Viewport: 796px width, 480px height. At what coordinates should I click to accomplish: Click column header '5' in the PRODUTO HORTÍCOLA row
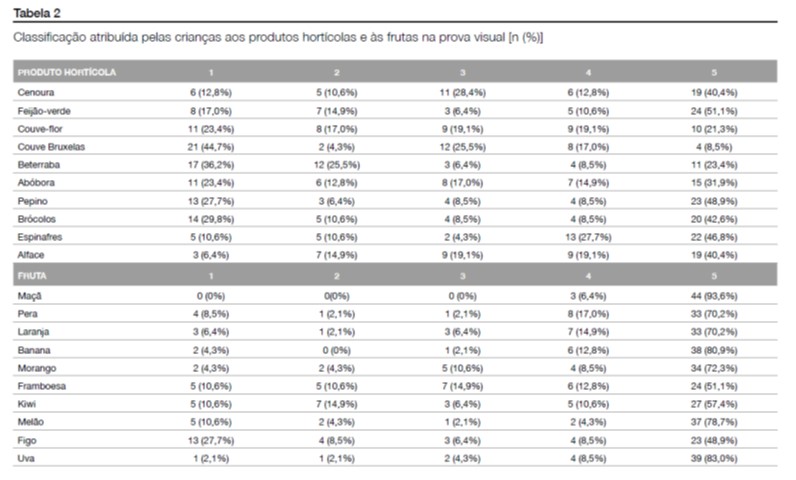coord(714,73)
